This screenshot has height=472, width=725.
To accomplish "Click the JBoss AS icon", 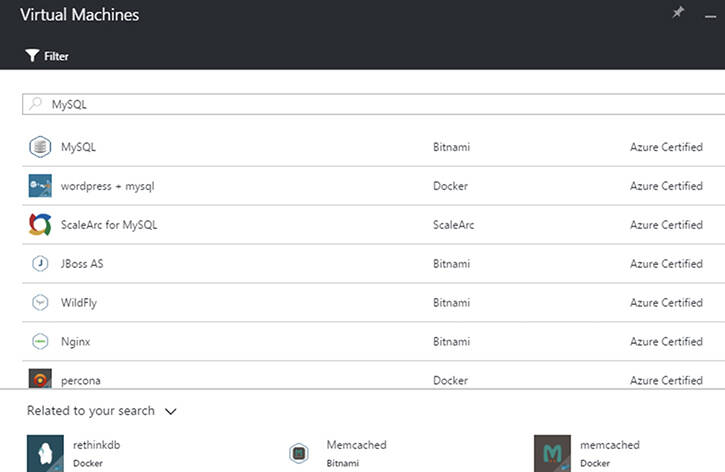I will pyautogui.click(x=40, y=264).
